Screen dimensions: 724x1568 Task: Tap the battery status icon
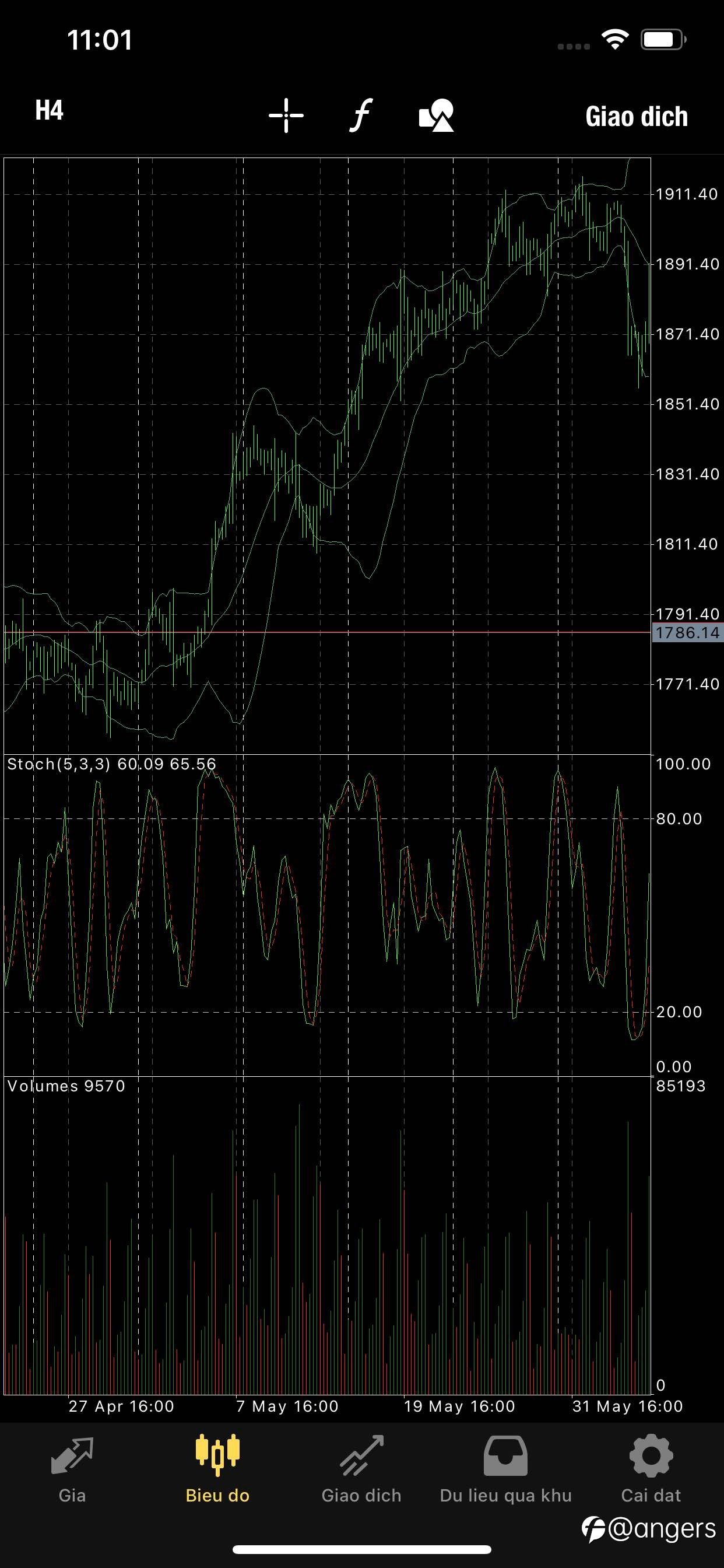coord(663,40)
